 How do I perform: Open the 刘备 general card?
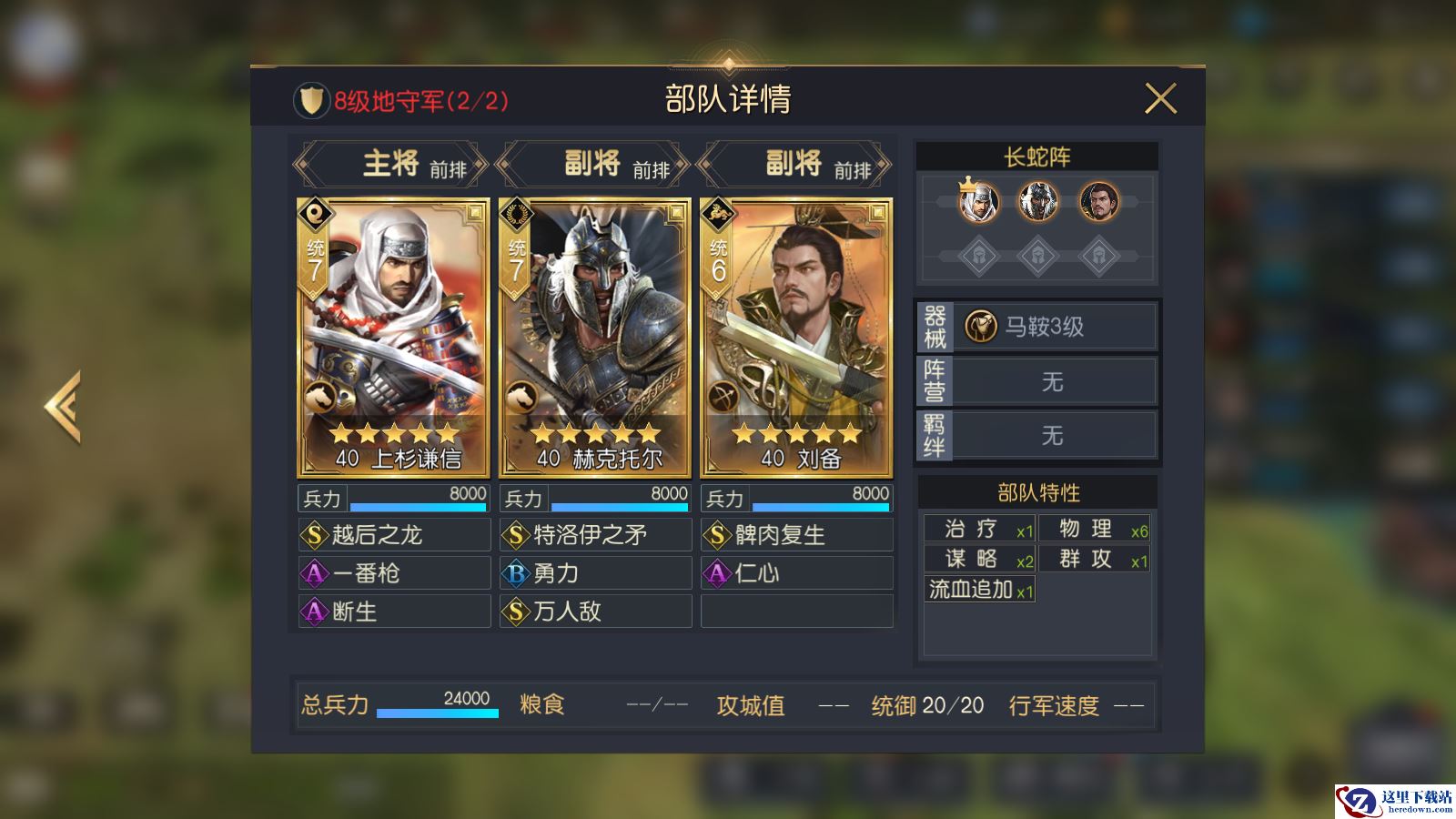coord(796,338)
